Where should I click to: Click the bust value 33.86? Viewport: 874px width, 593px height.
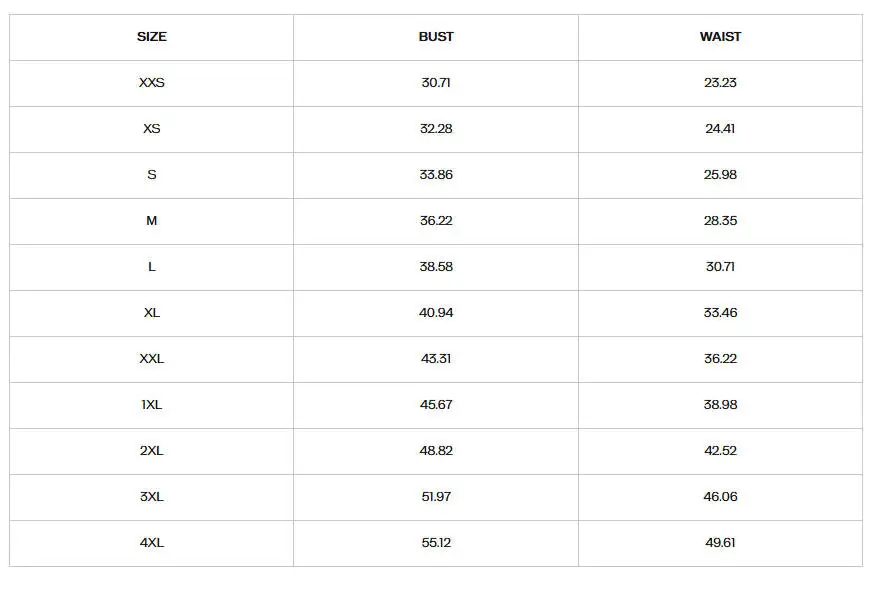click(436, 175)
